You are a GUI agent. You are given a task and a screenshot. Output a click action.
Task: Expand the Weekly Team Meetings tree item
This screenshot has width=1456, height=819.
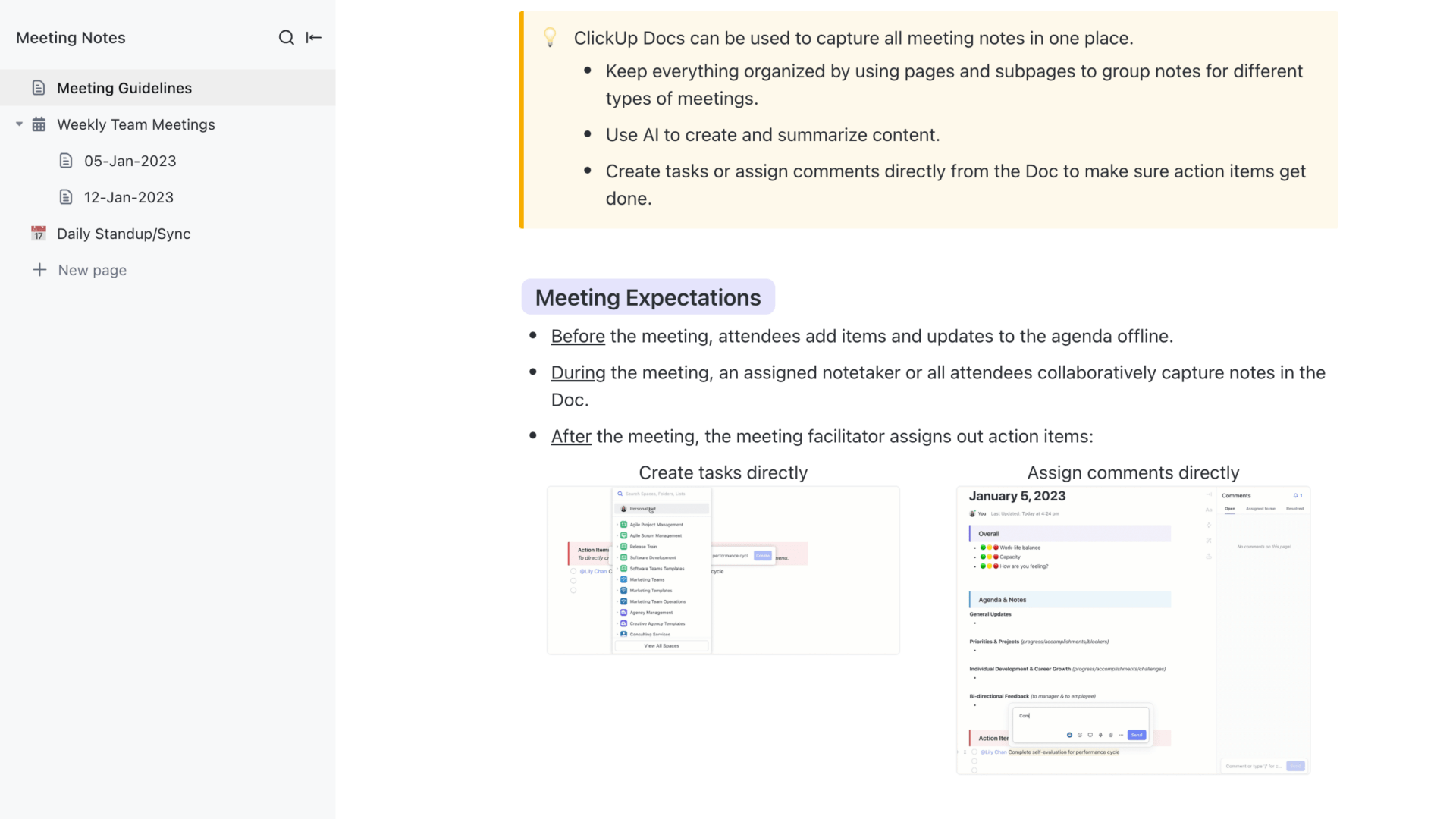pyautogui.click(x=18, y=124)
